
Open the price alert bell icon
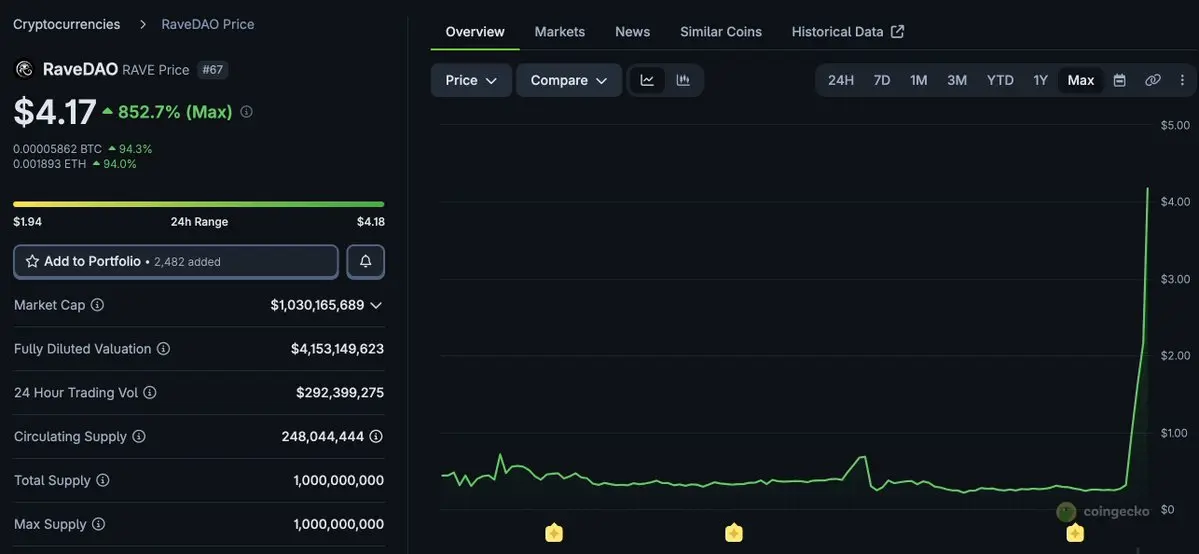[366, 262]
